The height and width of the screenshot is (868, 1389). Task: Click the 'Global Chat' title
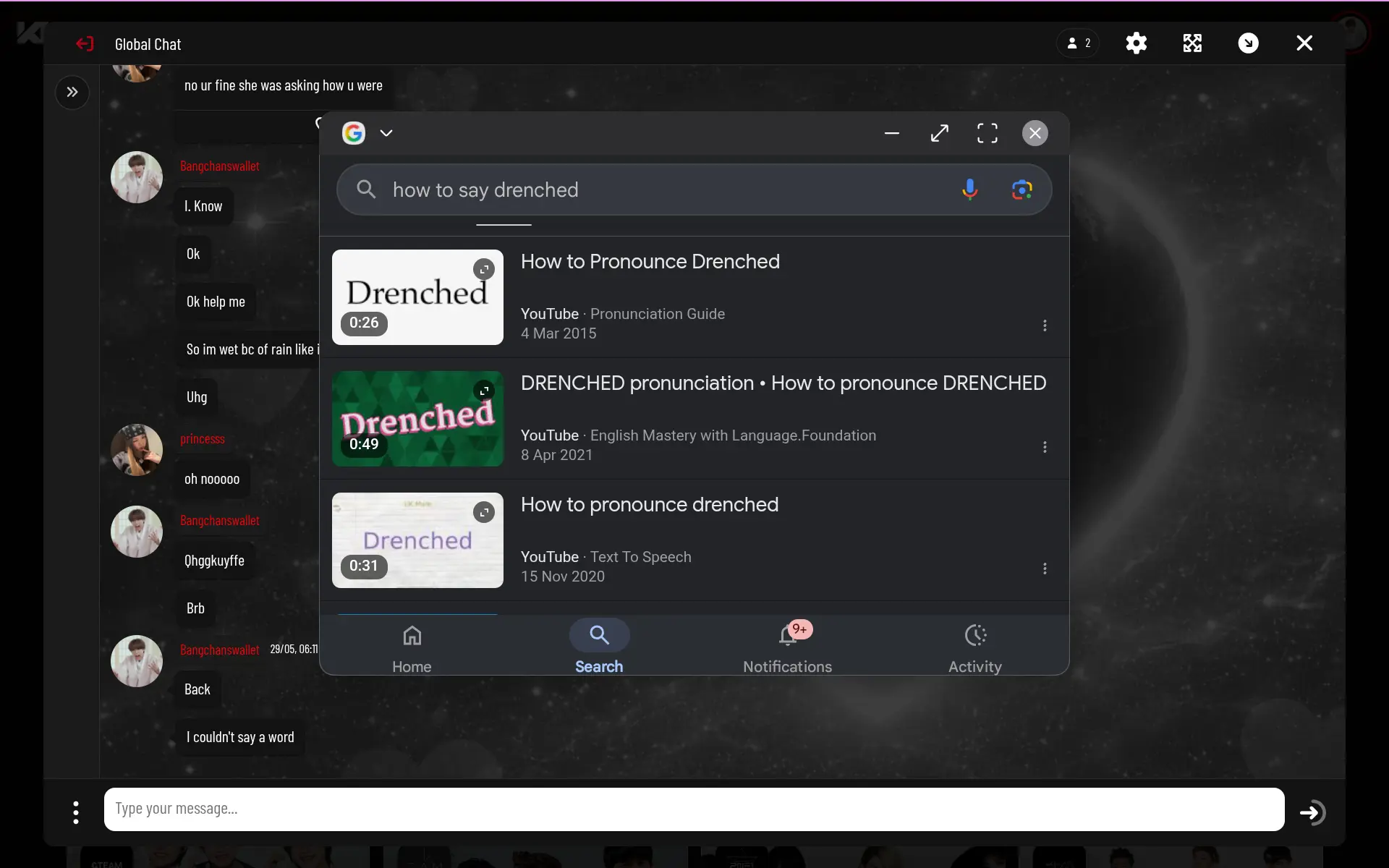(148, 44)
